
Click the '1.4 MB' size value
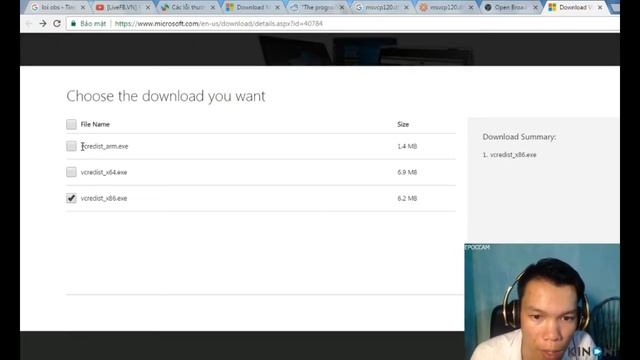pyautogui.click(x=407, y=146)
